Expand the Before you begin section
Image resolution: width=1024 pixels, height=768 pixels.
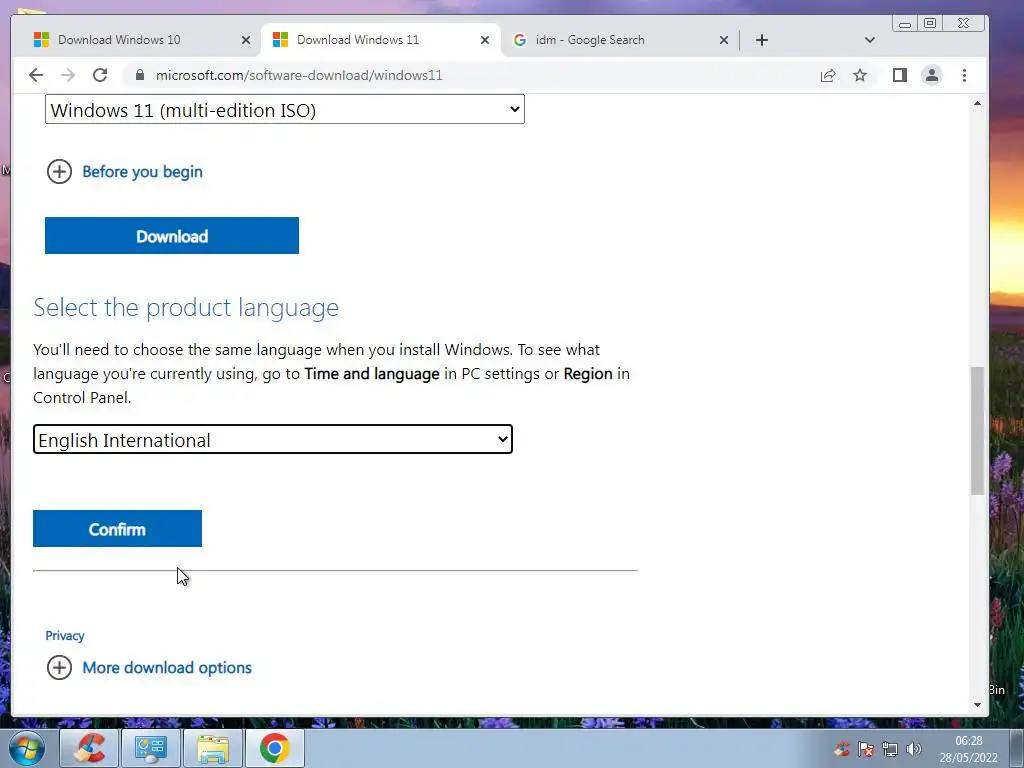click(125, 172)
